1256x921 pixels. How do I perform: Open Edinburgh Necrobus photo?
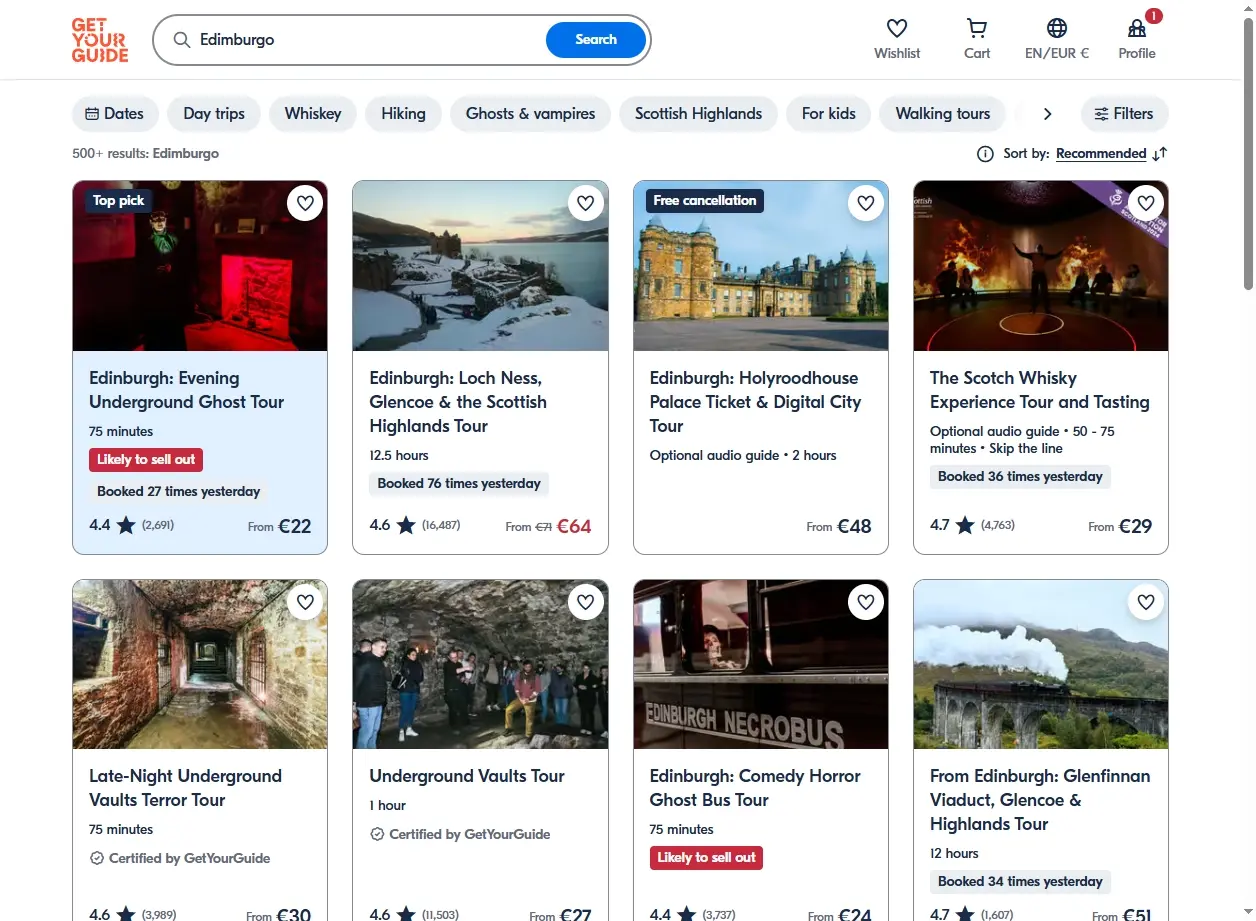tap(761, 664)
